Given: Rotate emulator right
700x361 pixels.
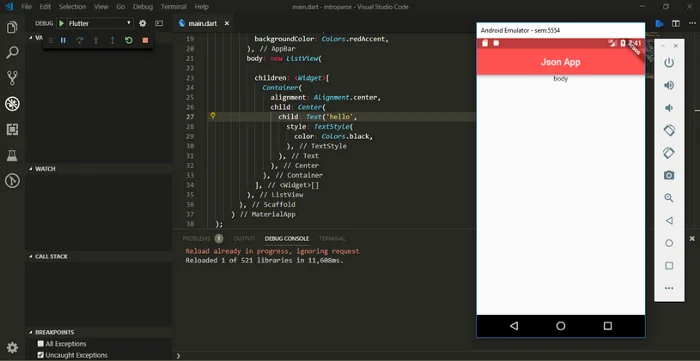Looking at the screenshot, I should [x=669, y=153].
